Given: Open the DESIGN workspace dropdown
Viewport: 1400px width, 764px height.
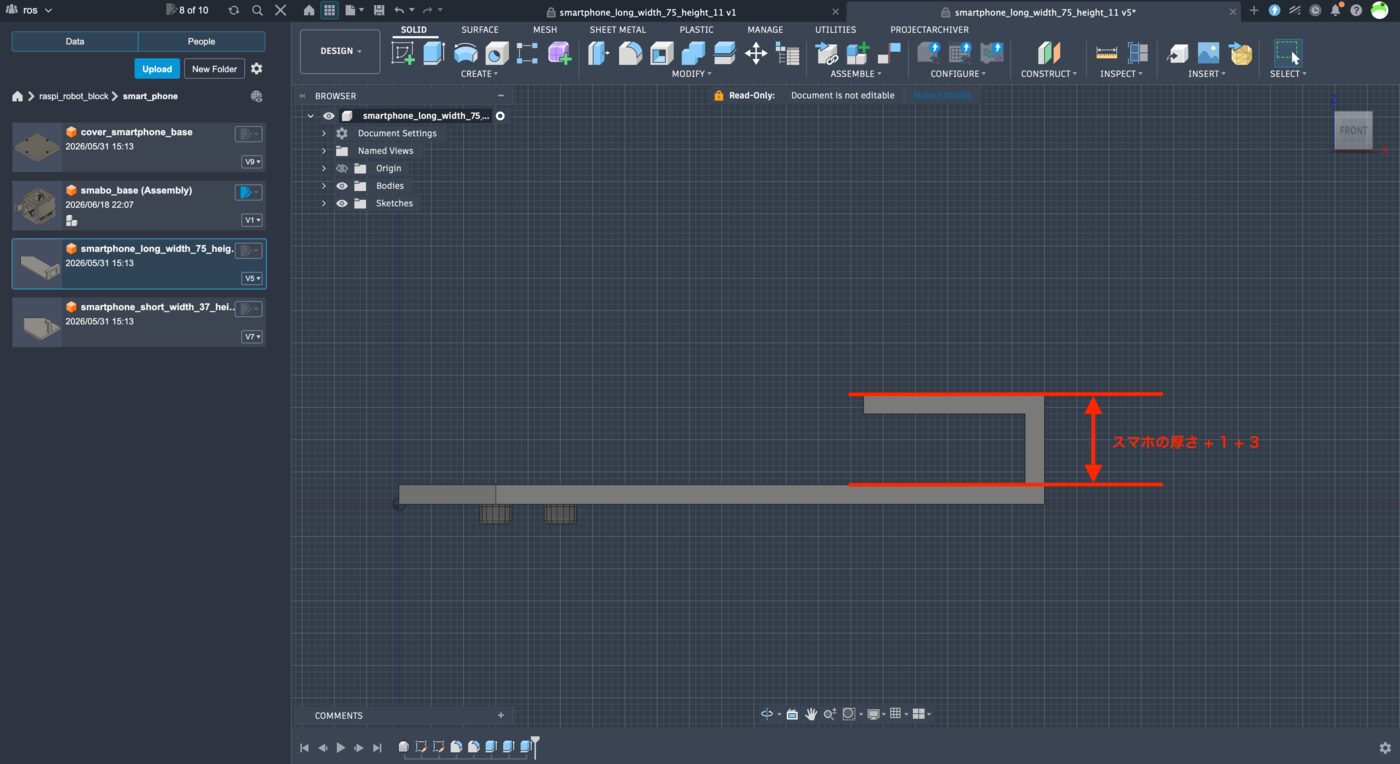Looking at the screenshot, I should (340, 51).
